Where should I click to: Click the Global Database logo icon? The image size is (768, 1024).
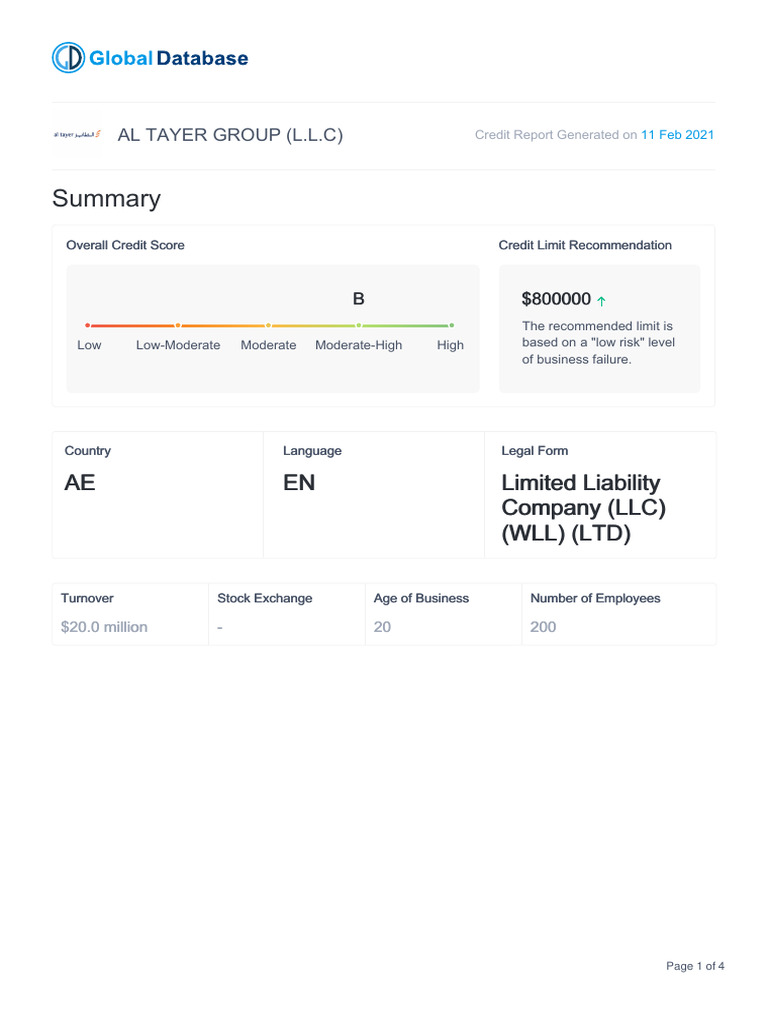click(x=68, y=58)
